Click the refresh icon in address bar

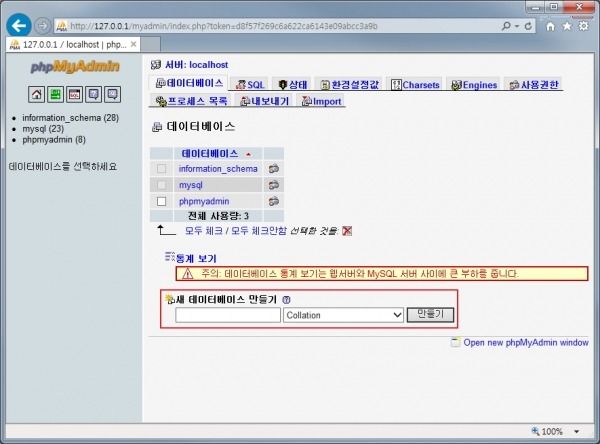click(x=528, y=26)
